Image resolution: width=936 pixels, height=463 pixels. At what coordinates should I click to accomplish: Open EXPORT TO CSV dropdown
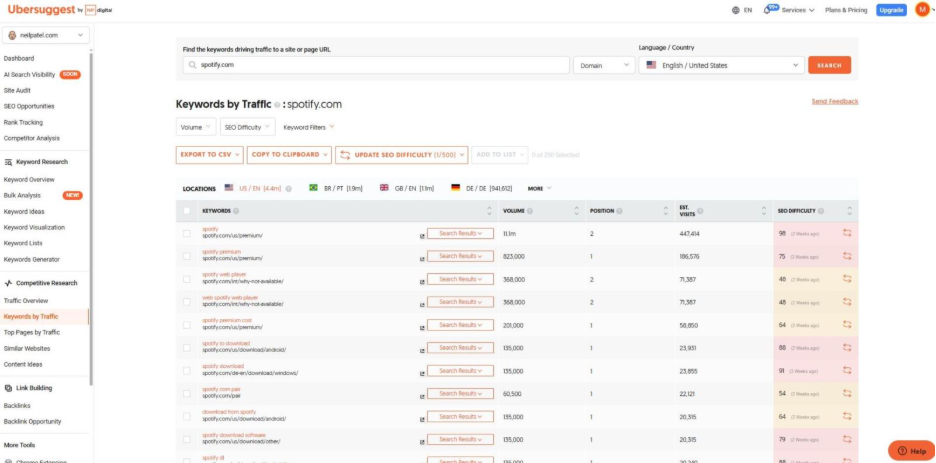(210, 155)
